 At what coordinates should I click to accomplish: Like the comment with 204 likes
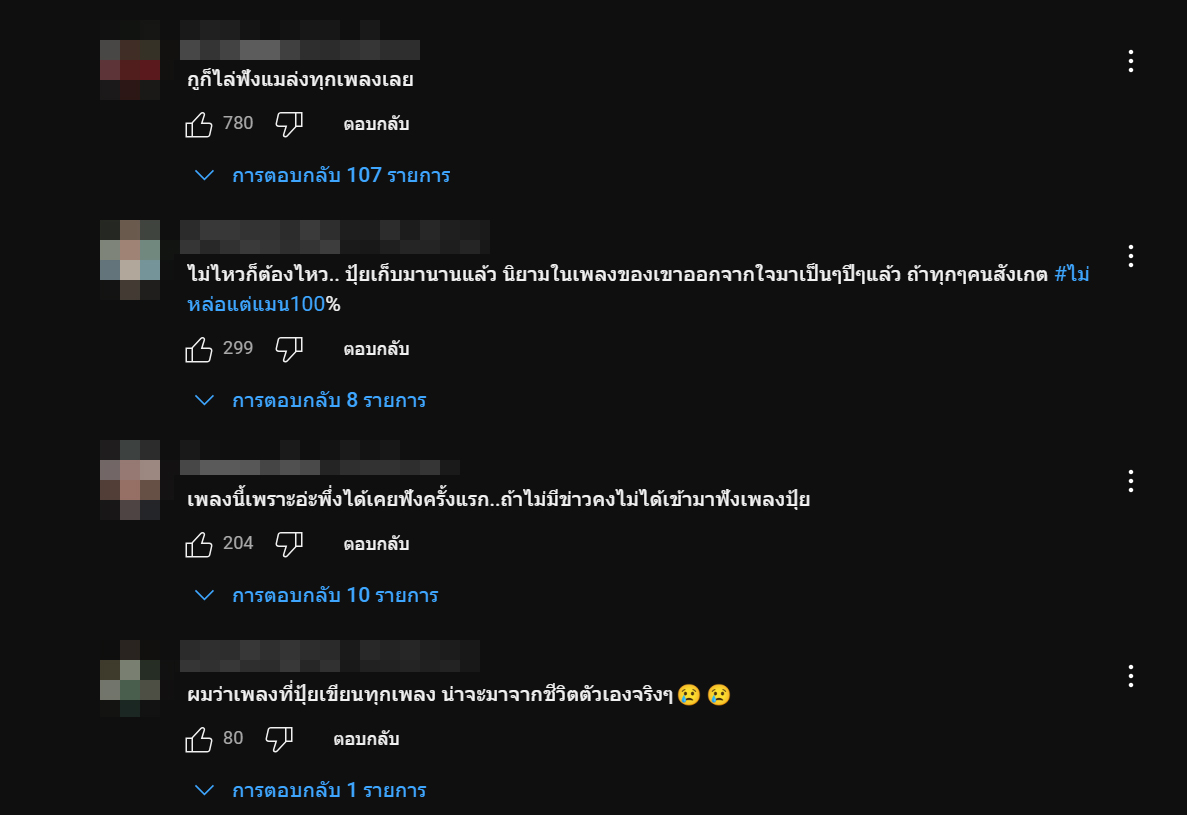(x=199, y=544)
